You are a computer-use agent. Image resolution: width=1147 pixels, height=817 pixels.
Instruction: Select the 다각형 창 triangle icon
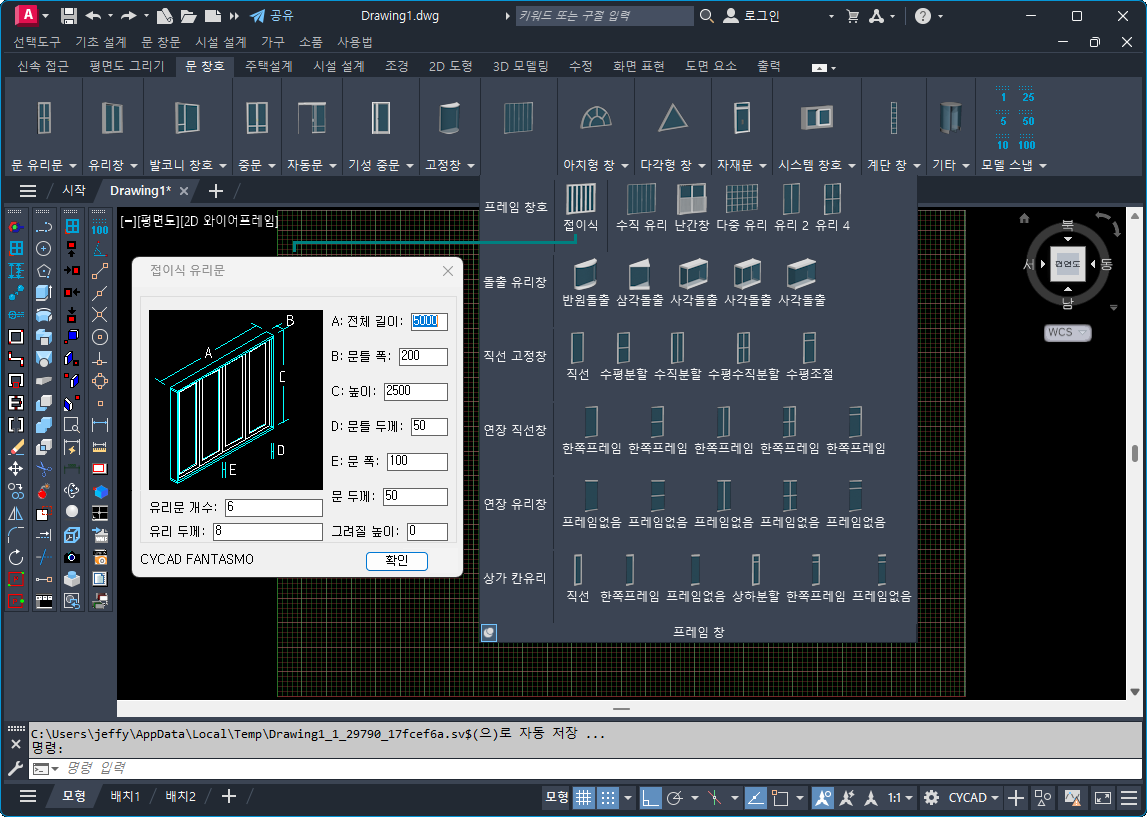673,118
